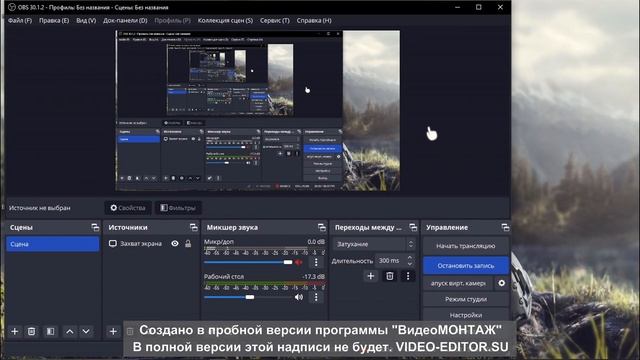Delete transition with trash icon

(390, 276)
